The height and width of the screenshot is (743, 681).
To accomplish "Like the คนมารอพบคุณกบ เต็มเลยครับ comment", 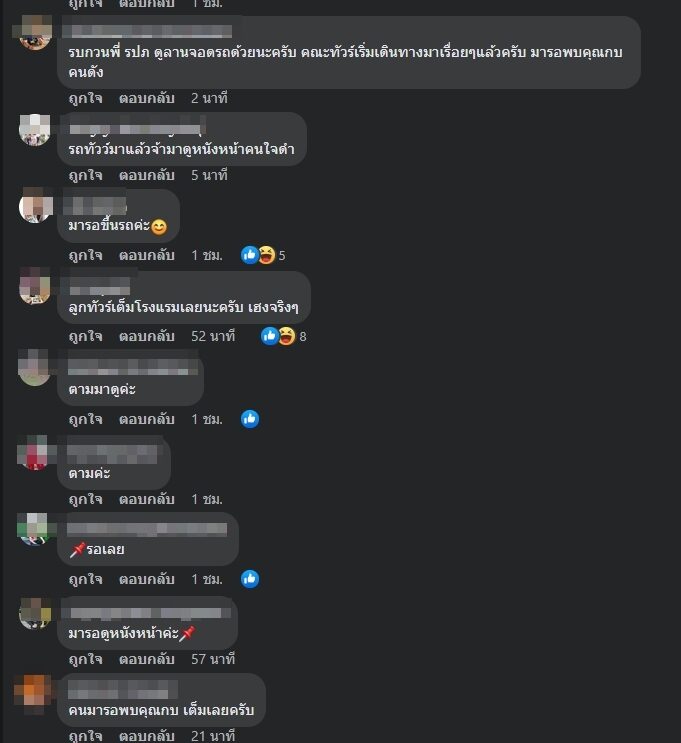I will coord(85,736).
